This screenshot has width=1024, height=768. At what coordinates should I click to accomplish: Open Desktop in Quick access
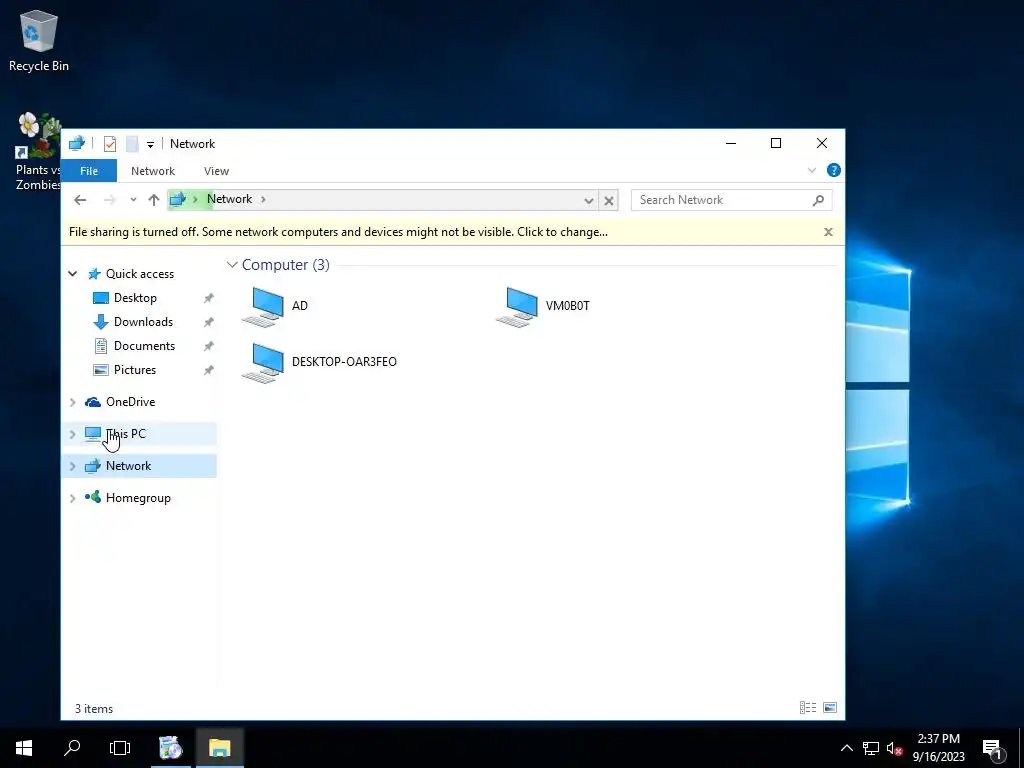135,298
